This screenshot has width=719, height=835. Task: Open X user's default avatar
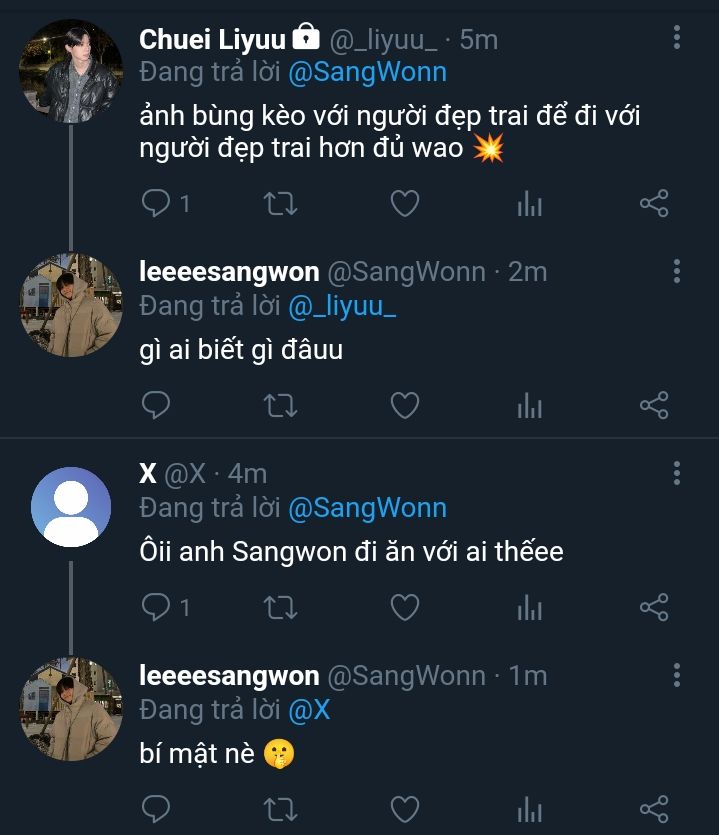pyautogui.click(x=71, y=506)
